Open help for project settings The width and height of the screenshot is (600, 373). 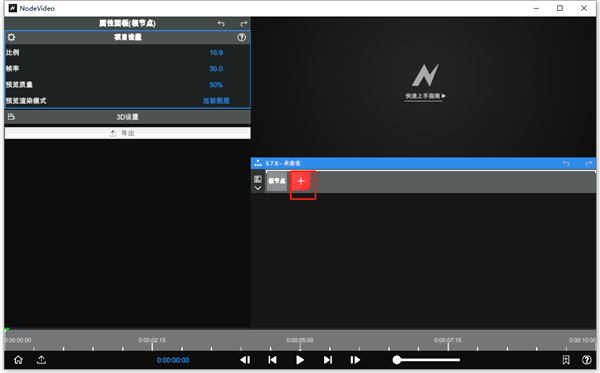(241, 37)
